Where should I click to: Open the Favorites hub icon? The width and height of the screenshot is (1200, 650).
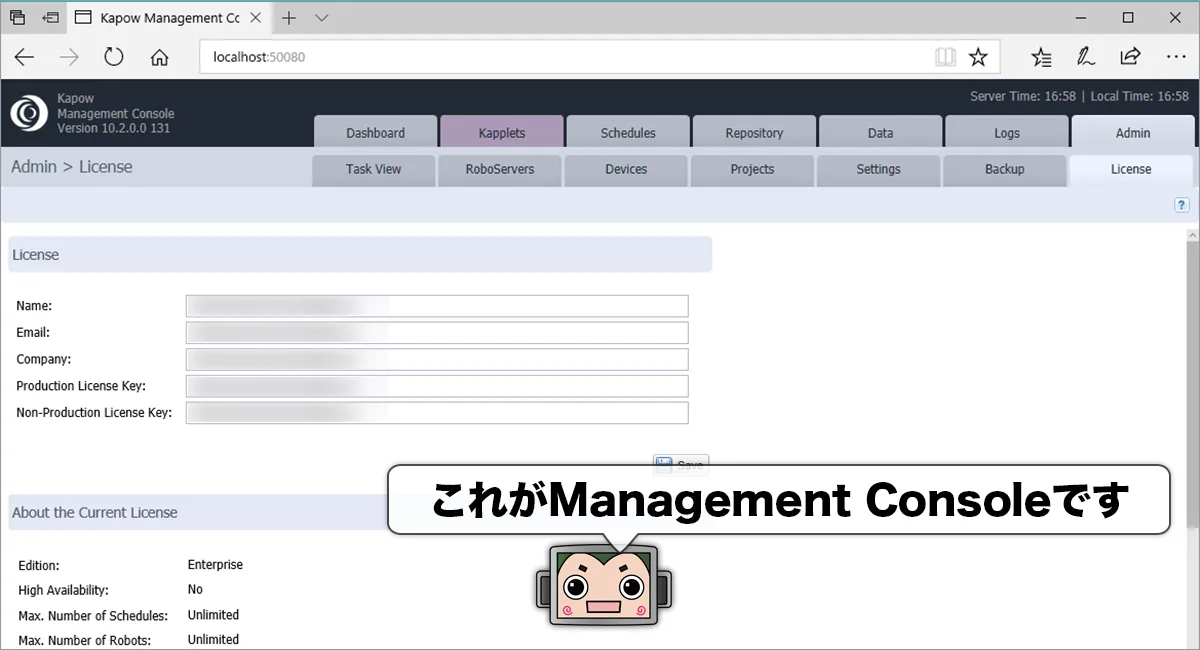(x=1041, y=57)
